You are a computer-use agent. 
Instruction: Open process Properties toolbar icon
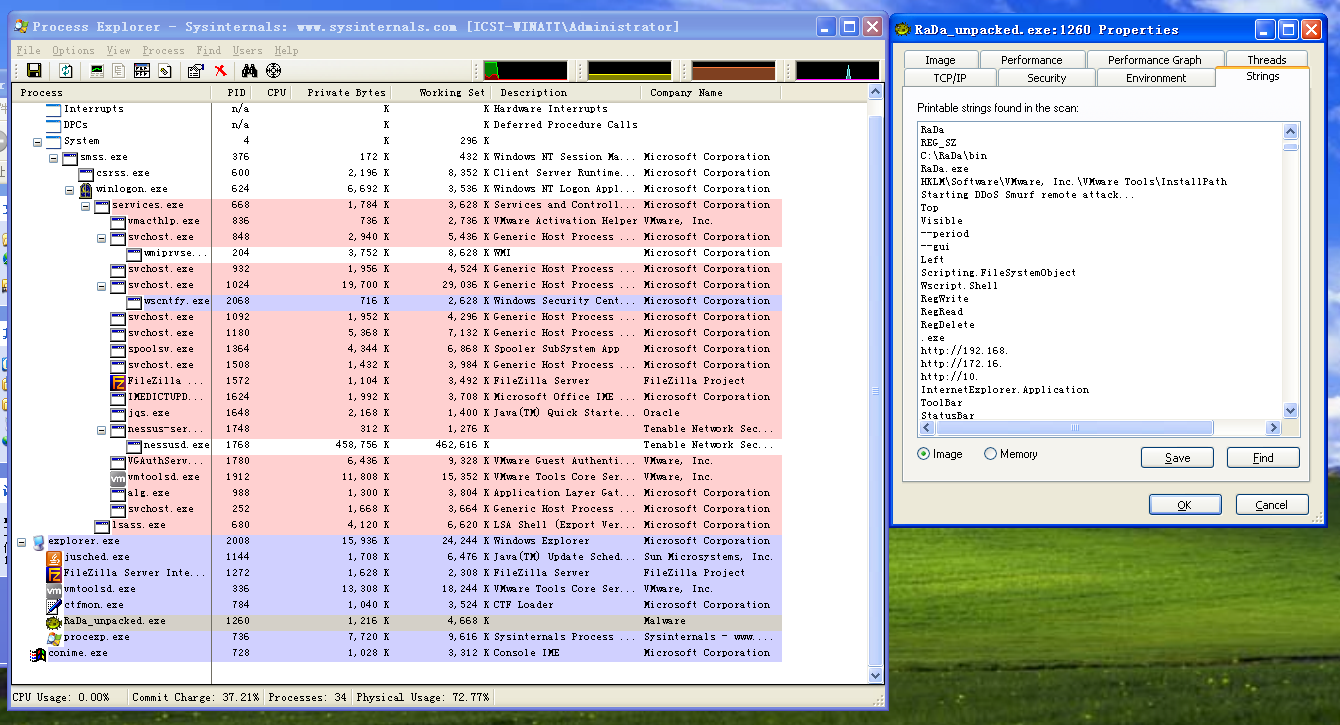(x=196, y=70)
